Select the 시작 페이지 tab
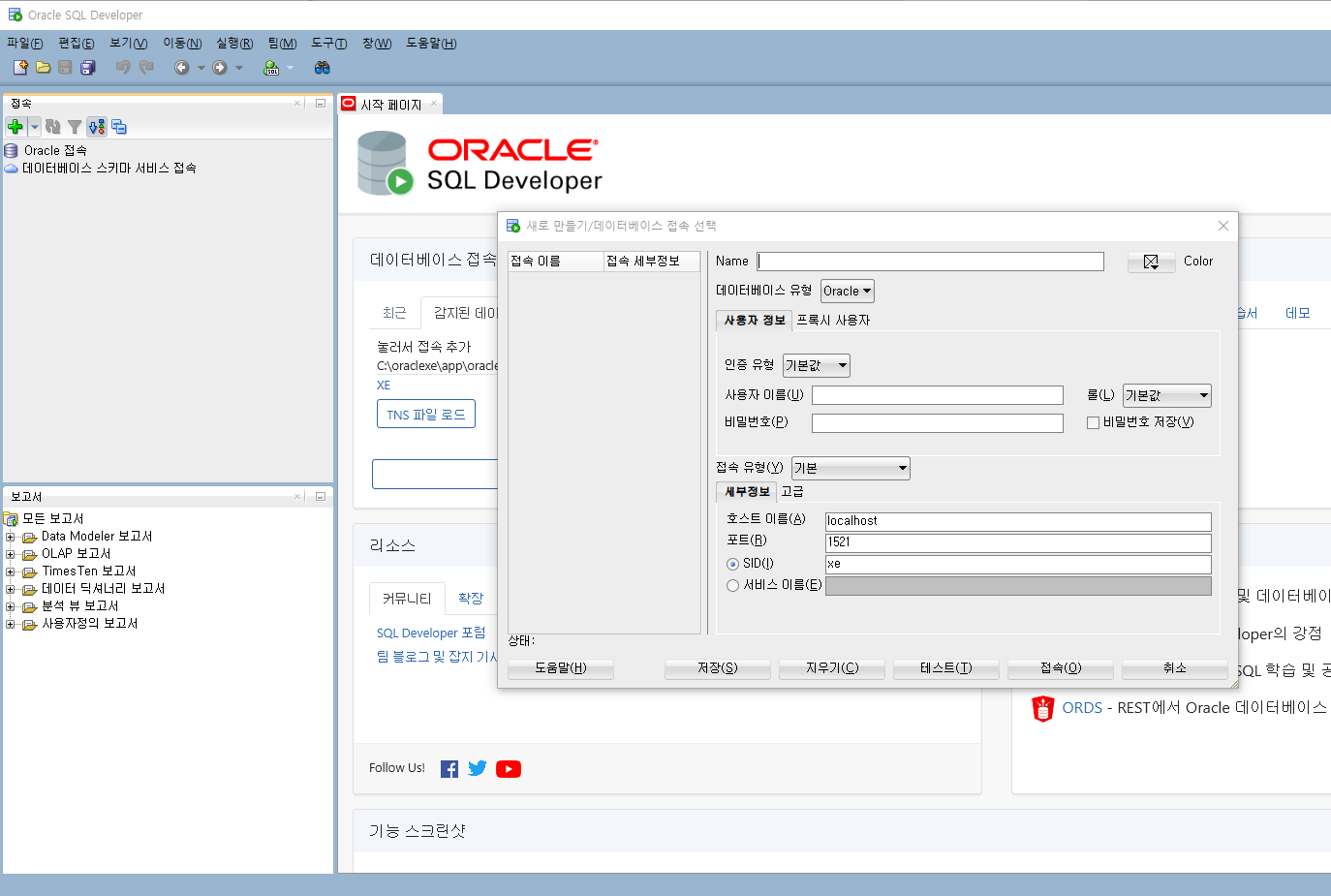 tap(390, 105)
